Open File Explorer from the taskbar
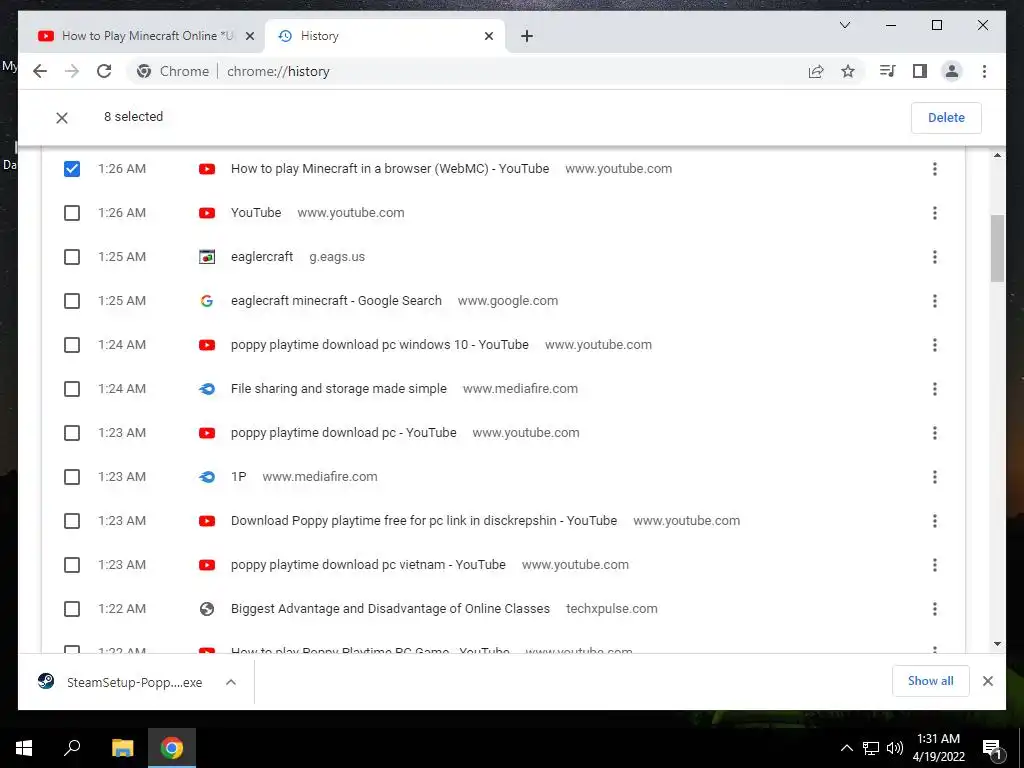This screenshot has height=768, width=1024. (x=122, y=748)
